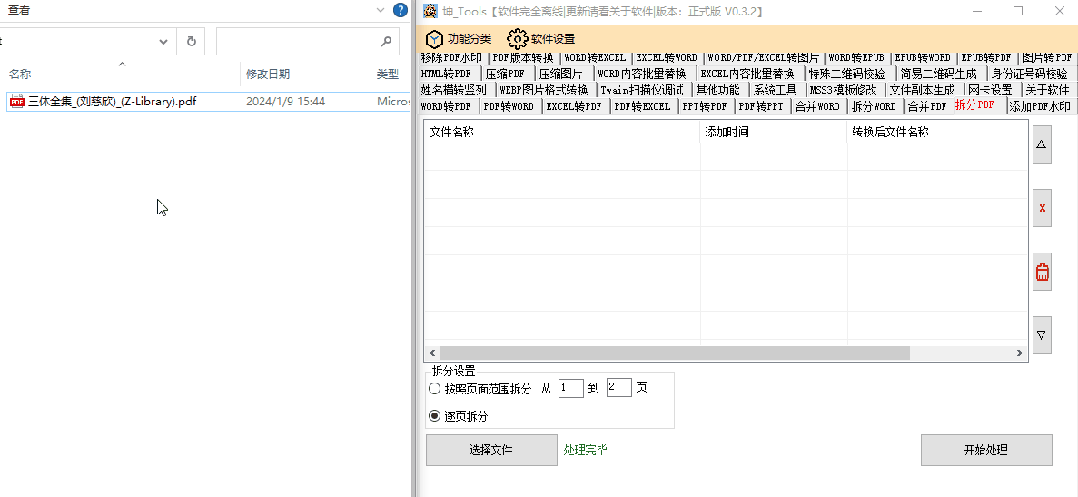Open the 其他功能 tab
The image size is (1078, 497).
pos(718,90)
